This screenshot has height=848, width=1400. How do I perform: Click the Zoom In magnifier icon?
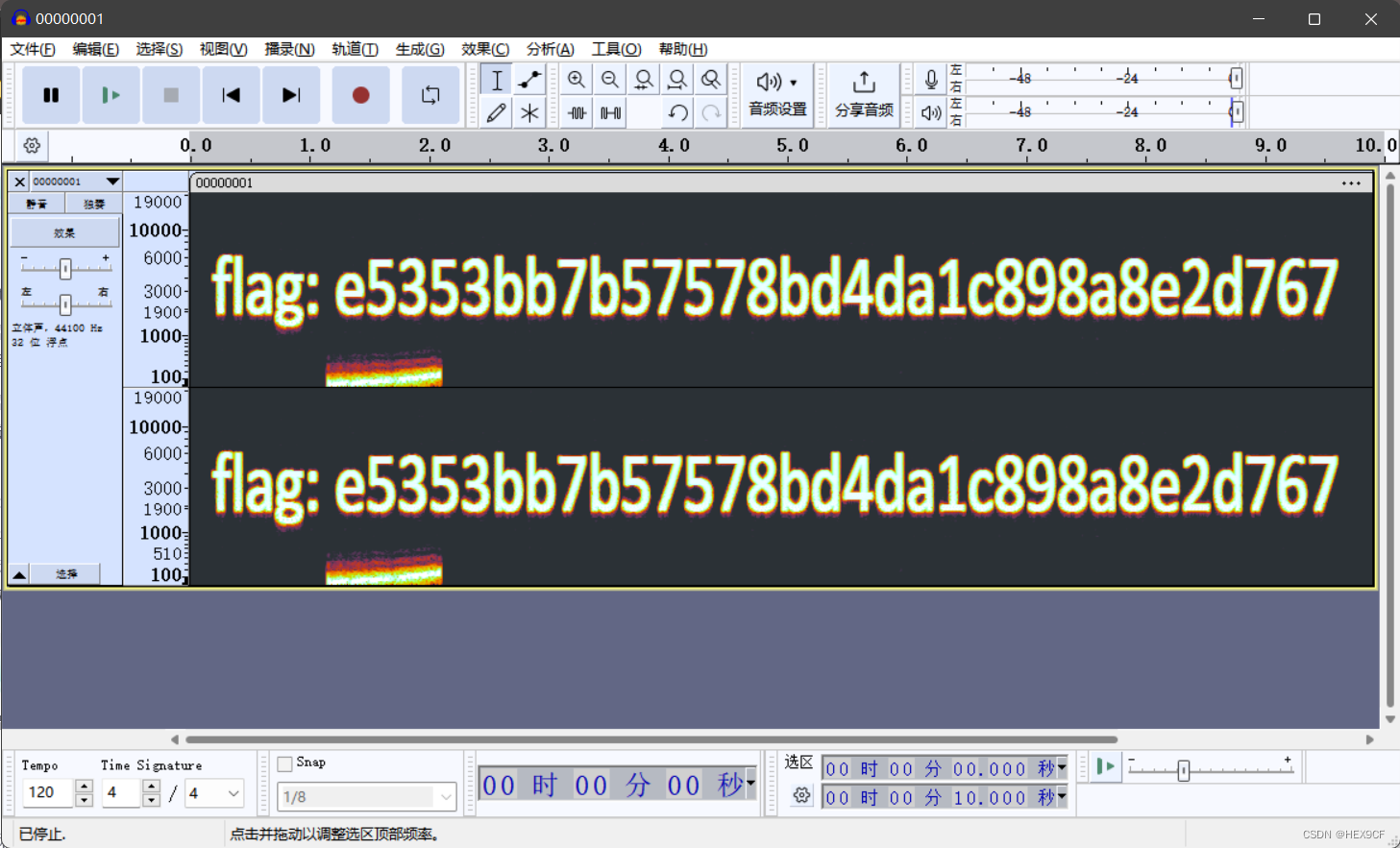[x=577, y=80]
